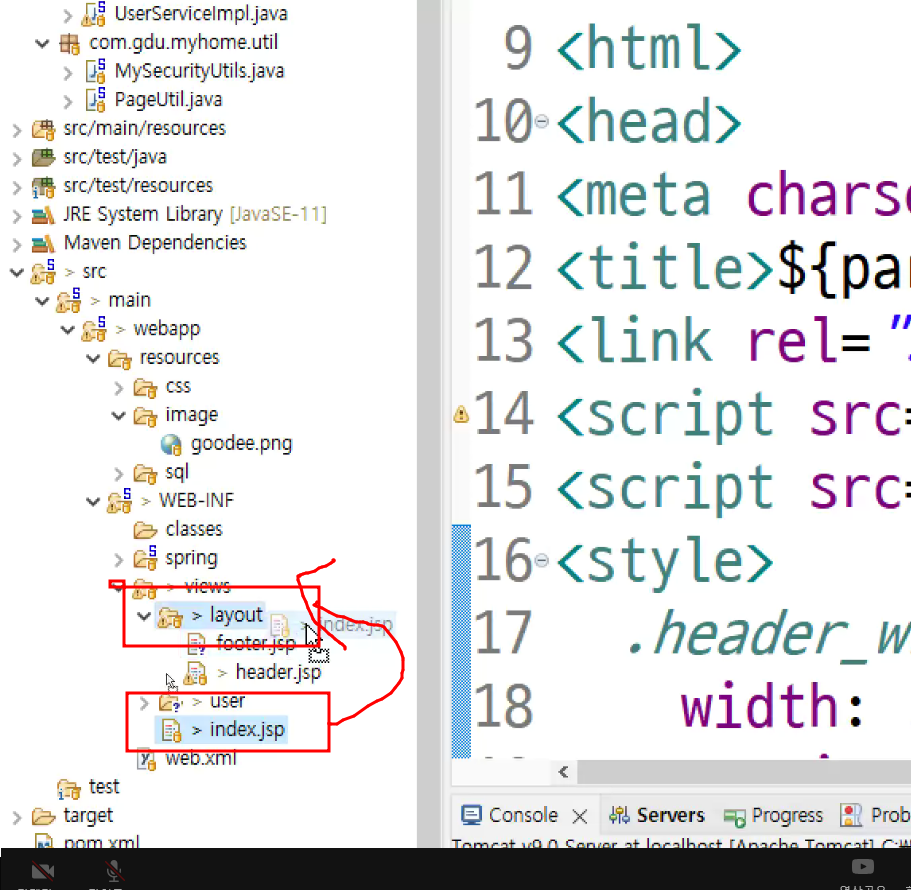Expand the target folder
Viewport: 911px width, 890px height.
pos(17,818)
